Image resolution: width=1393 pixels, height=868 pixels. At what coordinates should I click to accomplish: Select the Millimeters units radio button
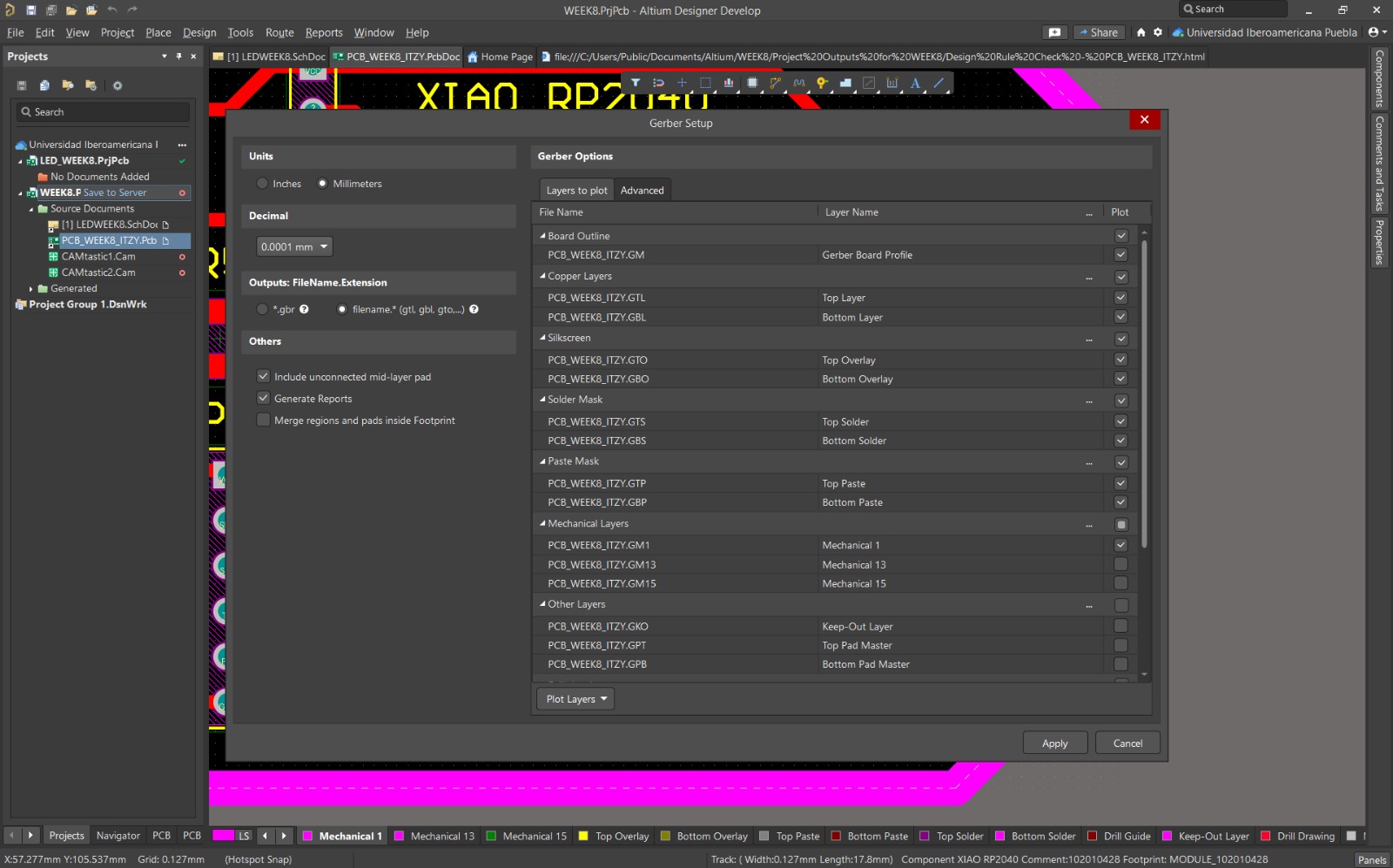coord(322,184)
